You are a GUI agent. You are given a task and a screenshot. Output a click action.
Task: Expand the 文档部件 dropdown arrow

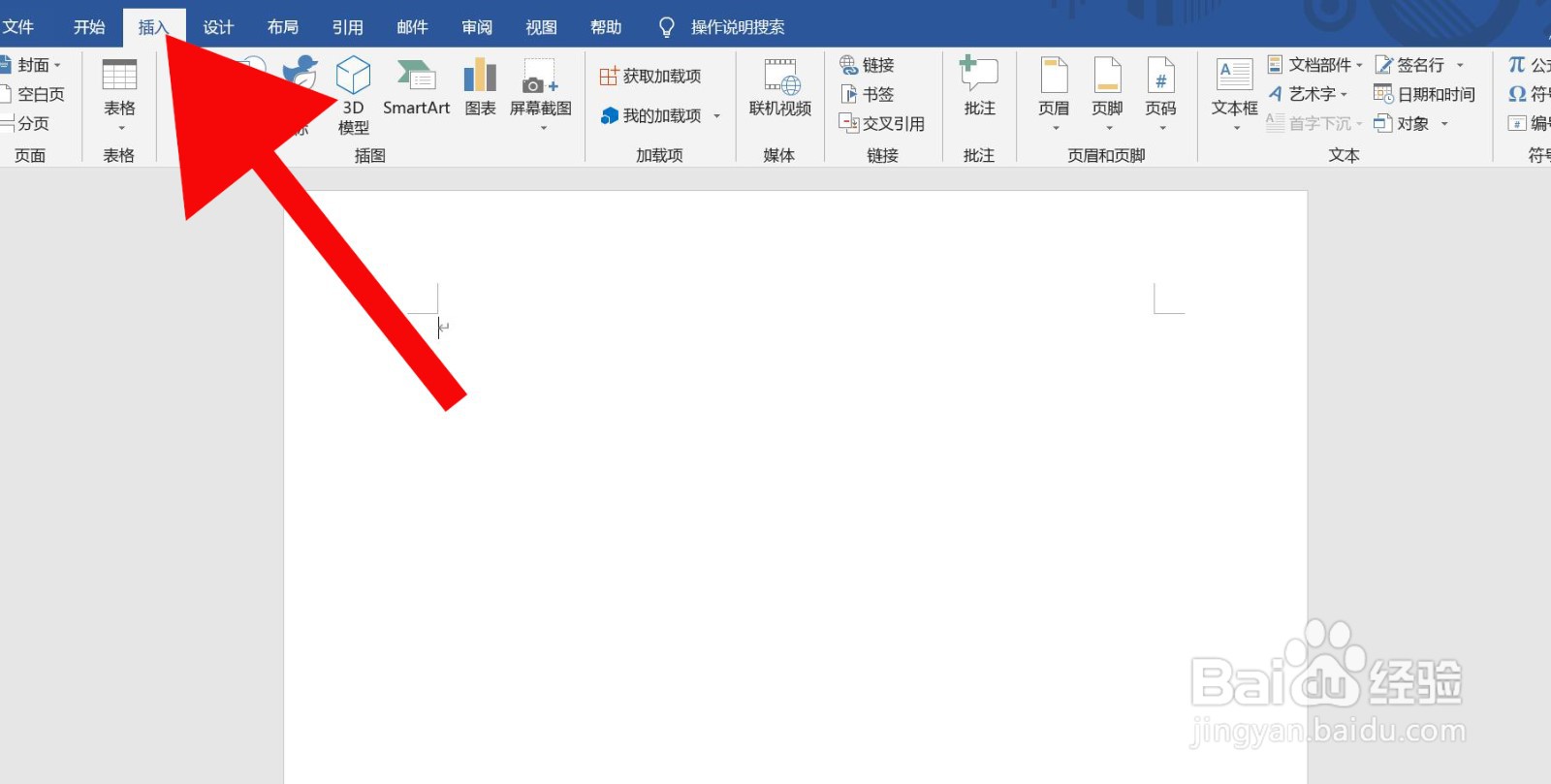click(1359, 66)
